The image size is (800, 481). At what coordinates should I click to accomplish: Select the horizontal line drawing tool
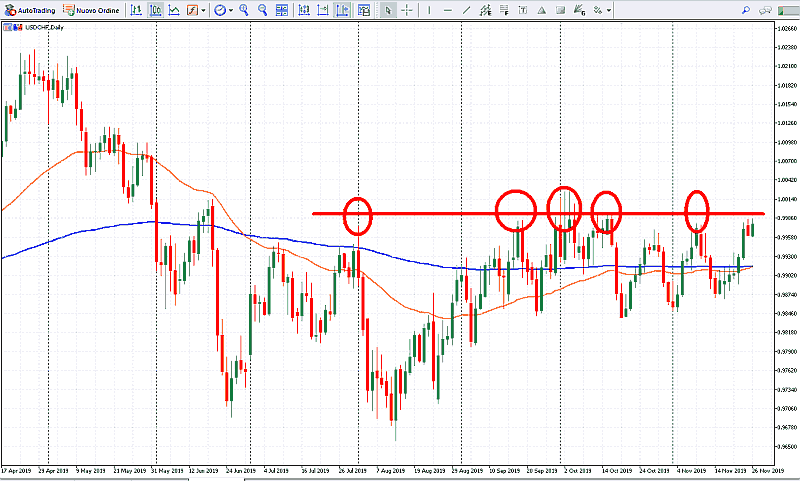click(x=449, y=10)
